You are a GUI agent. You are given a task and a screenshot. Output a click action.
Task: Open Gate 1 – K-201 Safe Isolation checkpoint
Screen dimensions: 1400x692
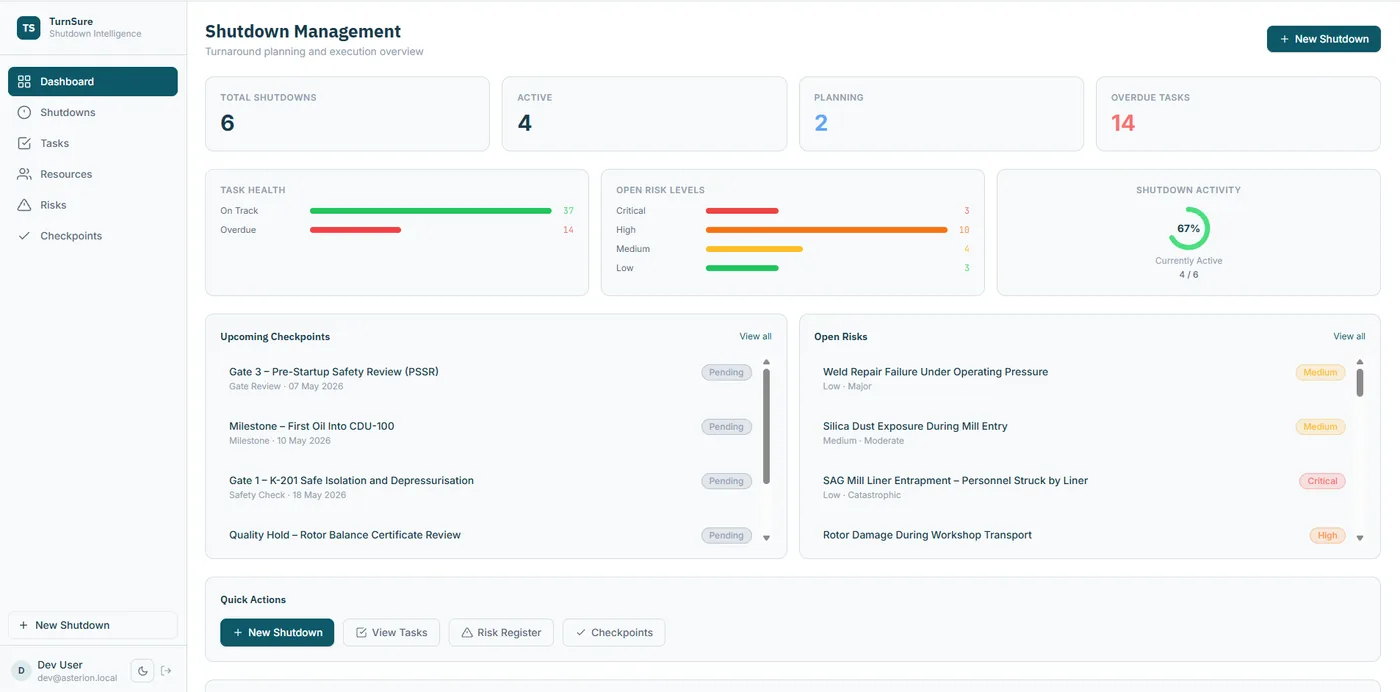[x=490, y=487]
